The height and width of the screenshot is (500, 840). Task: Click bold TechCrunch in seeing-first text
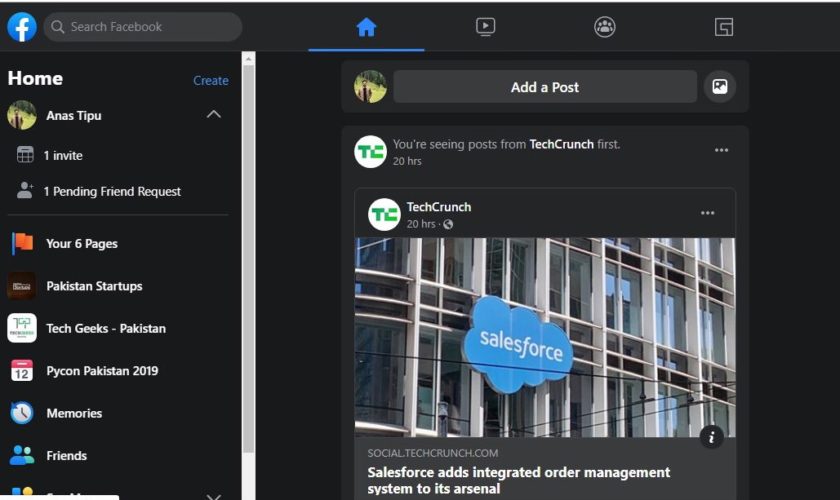point(561,144)
